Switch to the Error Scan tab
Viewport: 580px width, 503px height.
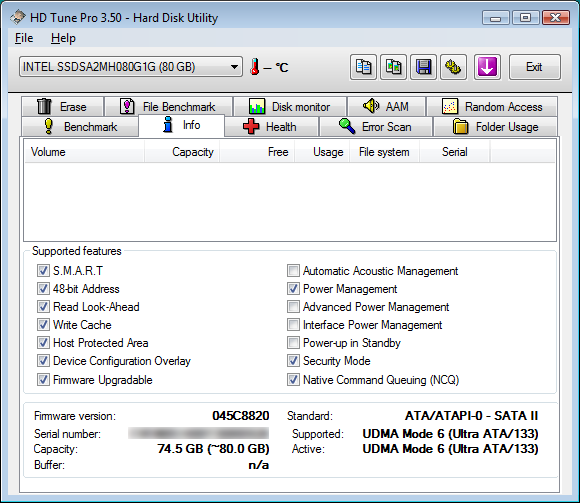(376, 126)
